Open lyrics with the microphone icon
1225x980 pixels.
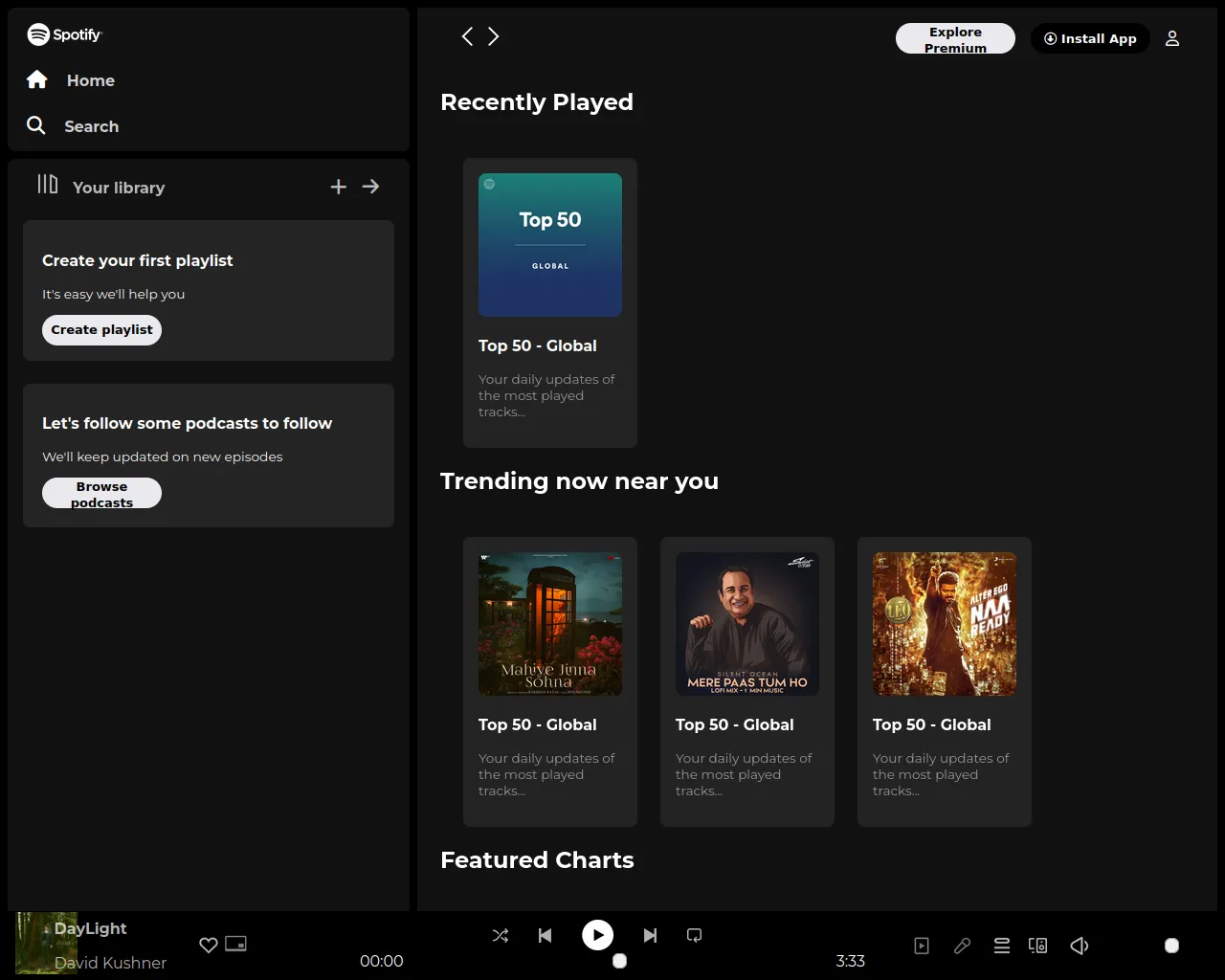pos(962,946)
